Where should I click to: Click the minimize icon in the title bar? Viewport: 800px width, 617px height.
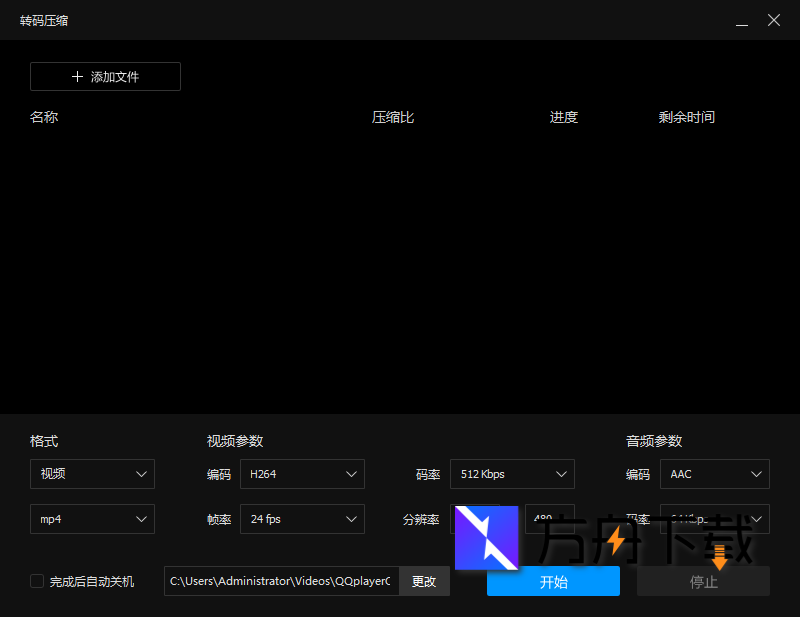[741, 20]
